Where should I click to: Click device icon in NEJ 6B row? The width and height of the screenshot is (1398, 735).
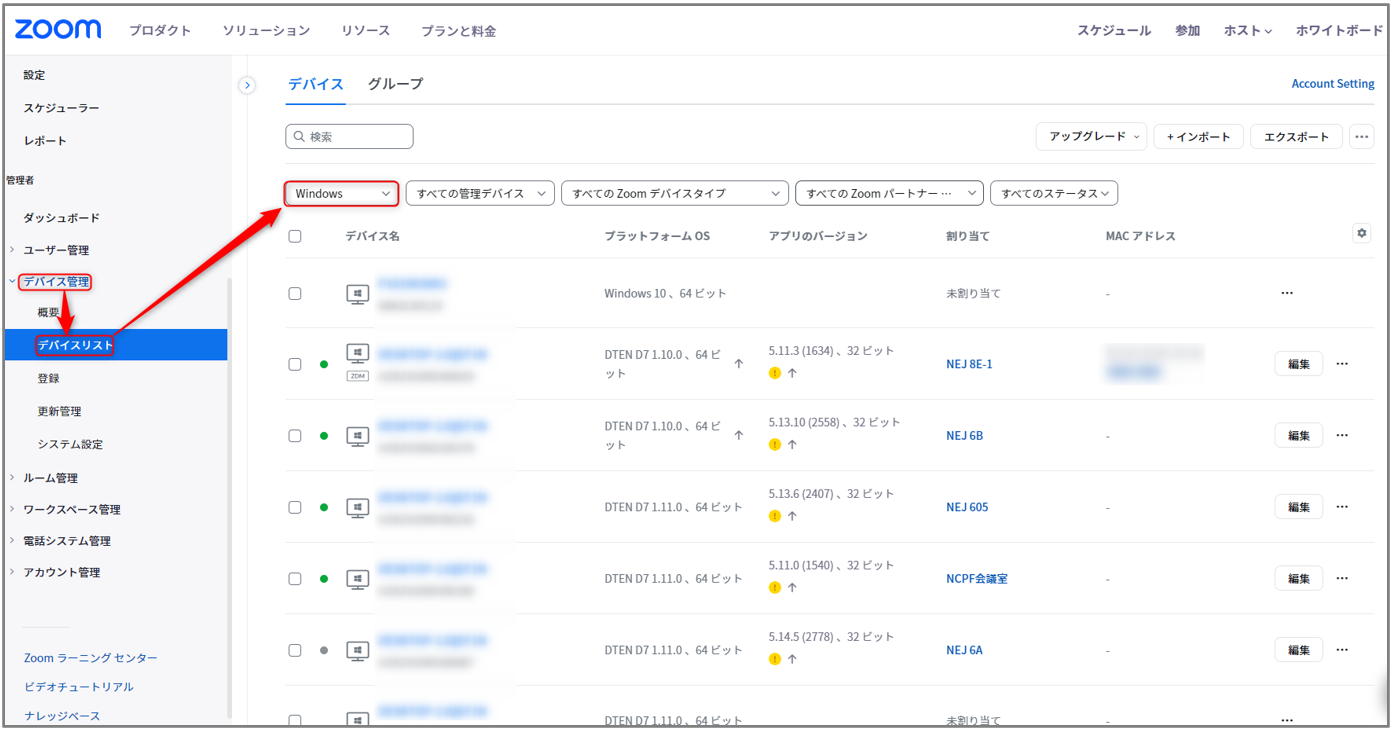[358, 436]
